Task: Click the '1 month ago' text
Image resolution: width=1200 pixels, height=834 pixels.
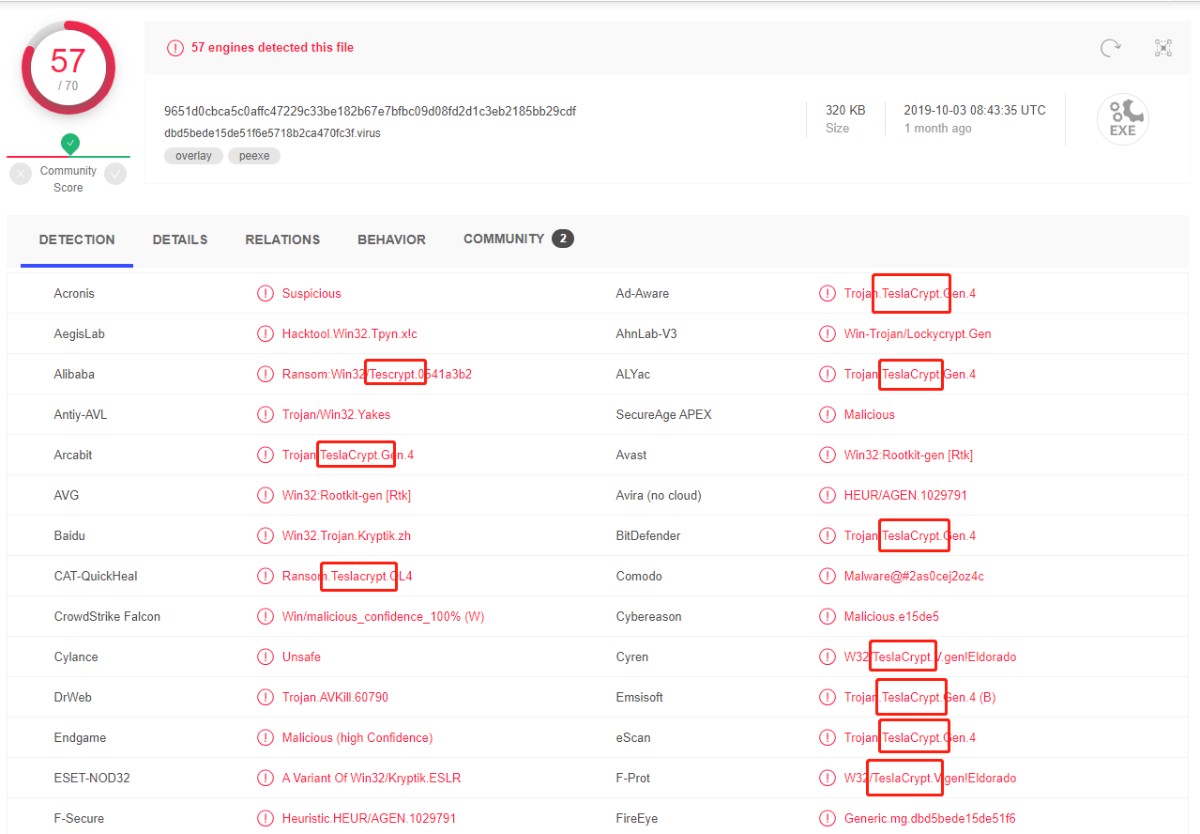Action: pos(938,129)
